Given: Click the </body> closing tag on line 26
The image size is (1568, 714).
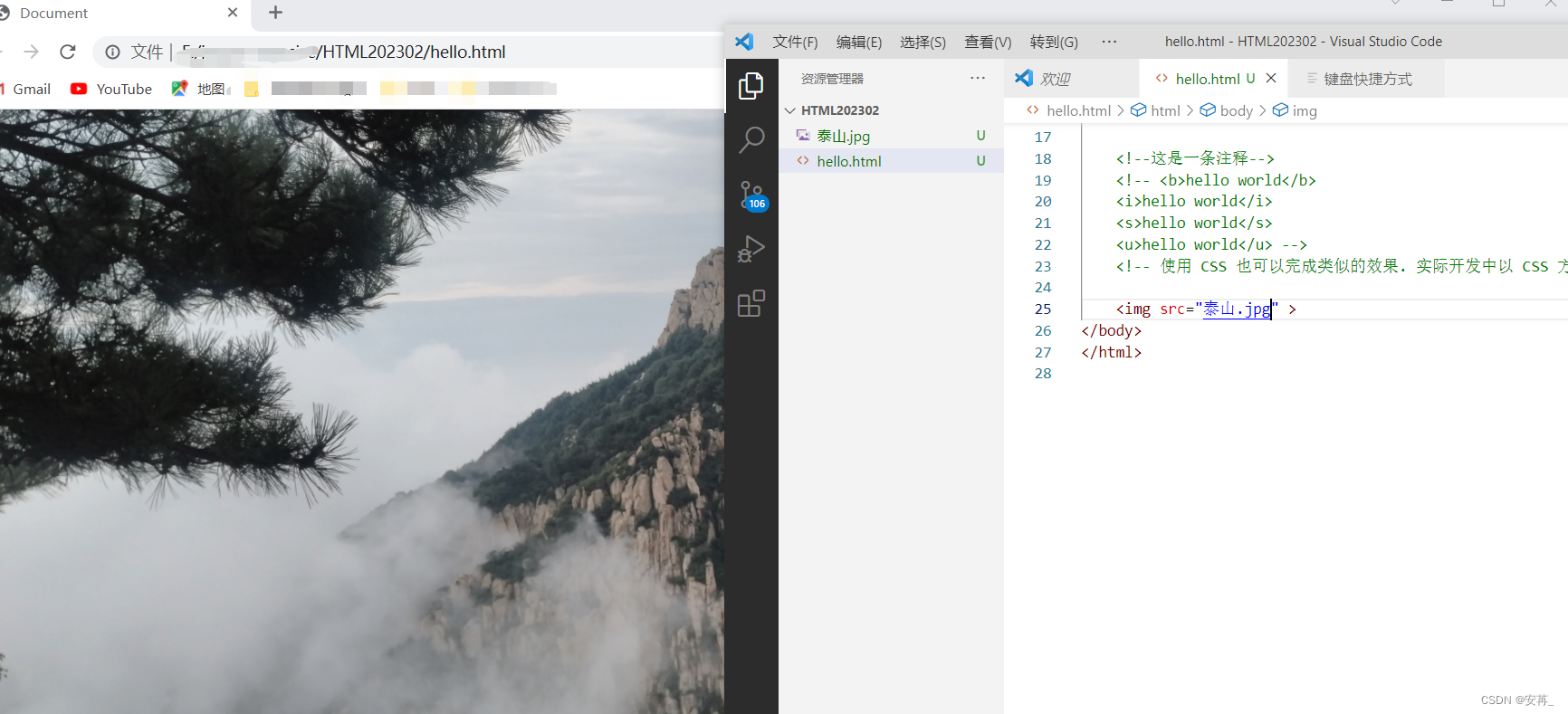Looking at the screenshot, I should click(1111, 331).
